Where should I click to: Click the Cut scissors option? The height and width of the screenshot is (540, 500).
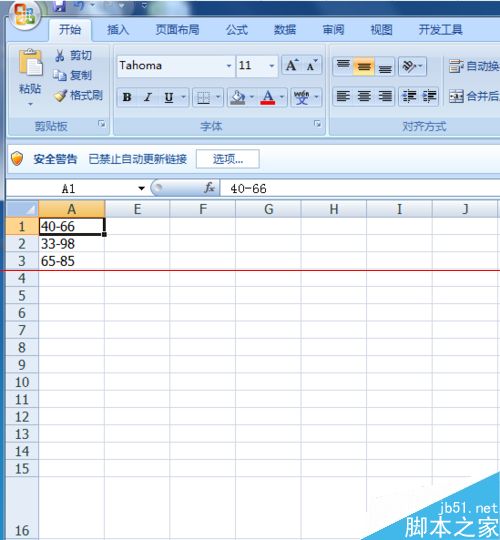(x=73, y=55)
